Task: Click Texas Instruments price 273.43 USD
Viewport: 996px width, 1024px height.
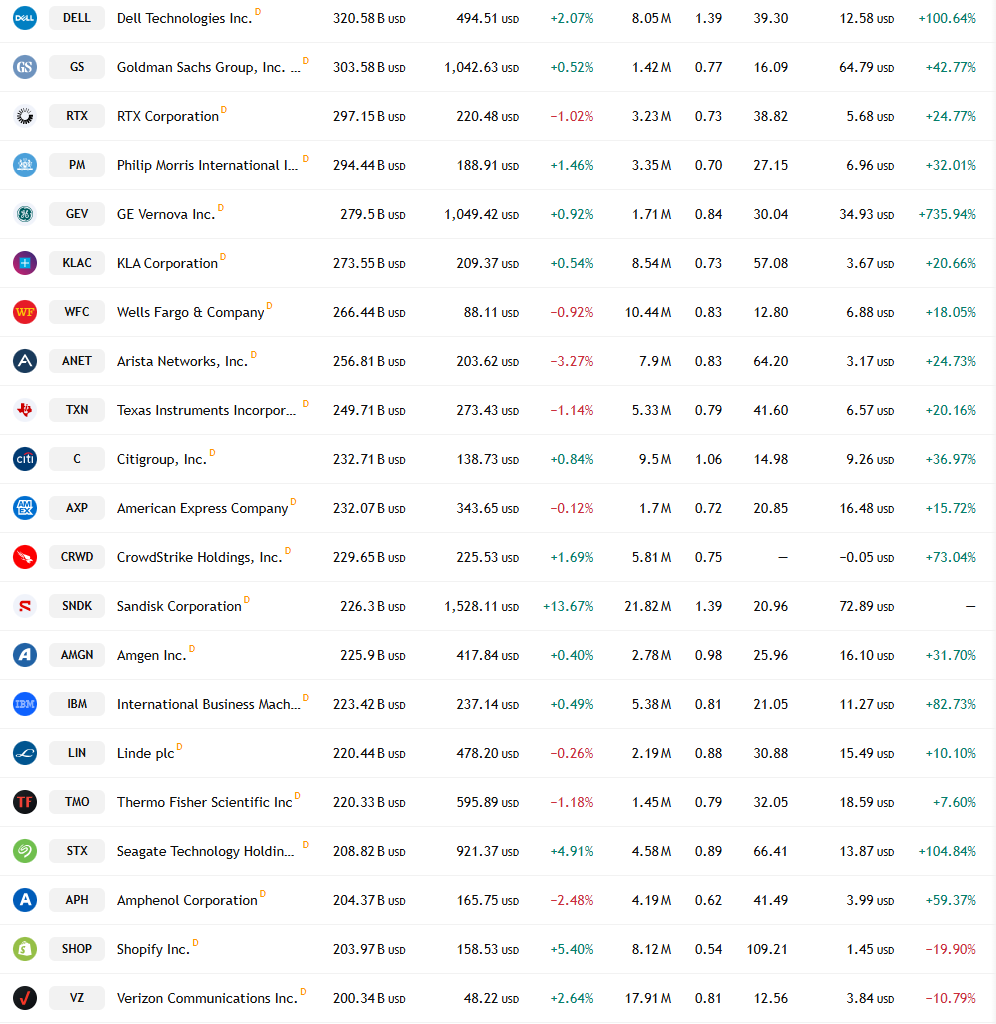Action: (x=487, y=410)
